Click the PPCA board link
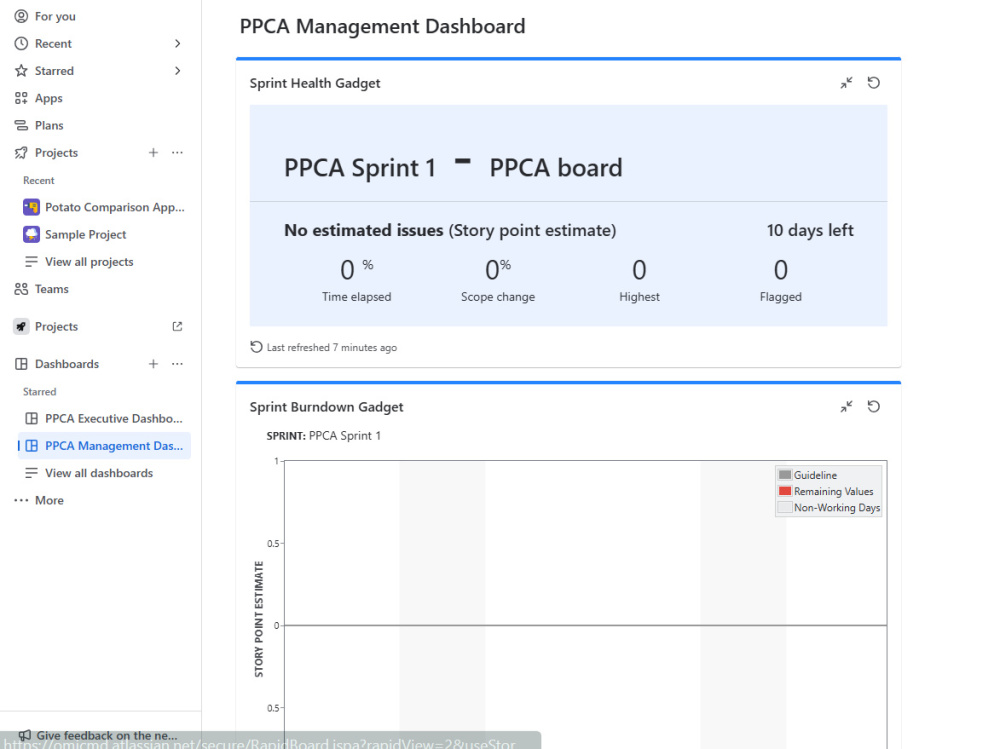The width and height of the screenshot is (1000, 749). 555,168
